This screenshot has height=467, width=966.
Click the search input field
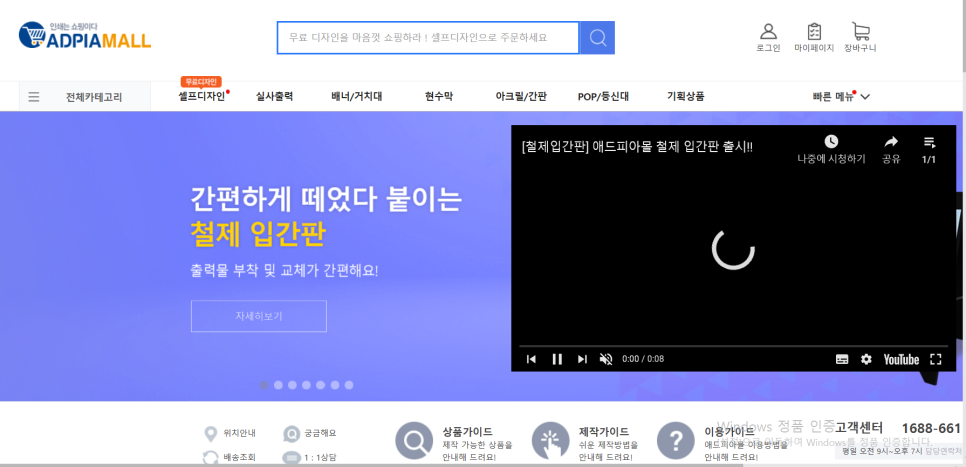pyautogui.click(x=428, y=38)
